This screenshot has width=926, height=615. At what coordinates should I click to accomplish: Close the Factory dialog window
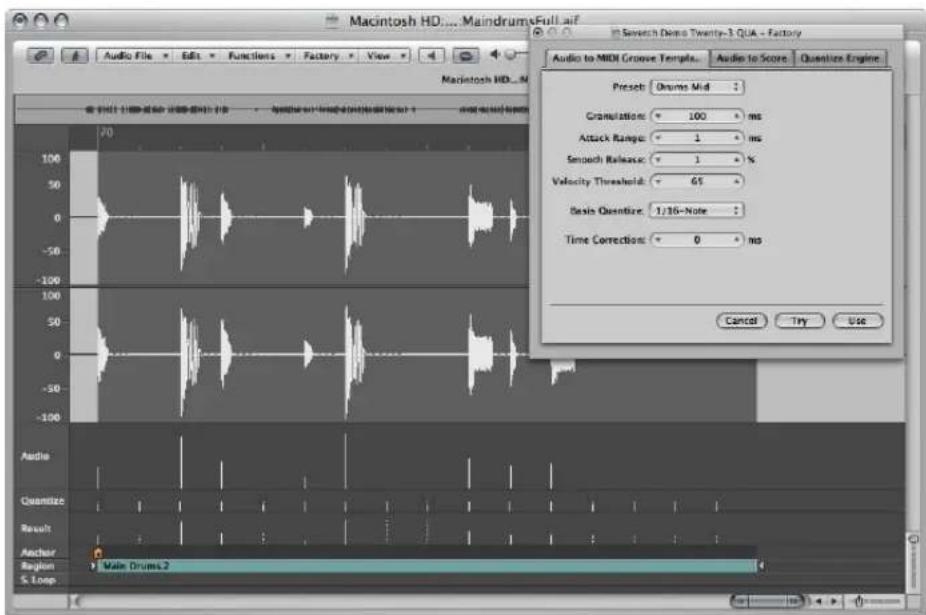tap(538, 32)
